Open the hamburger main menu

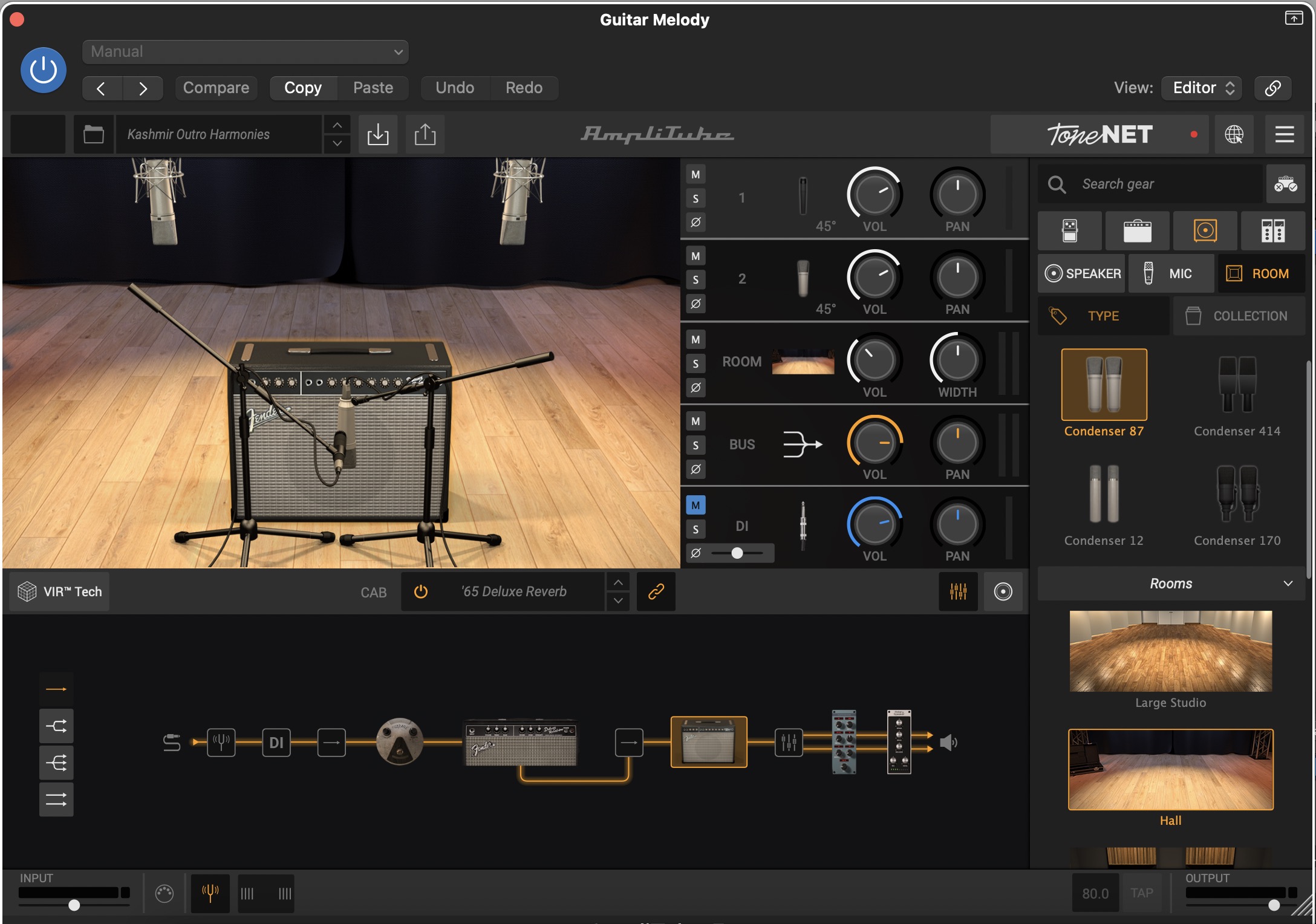1285,134
